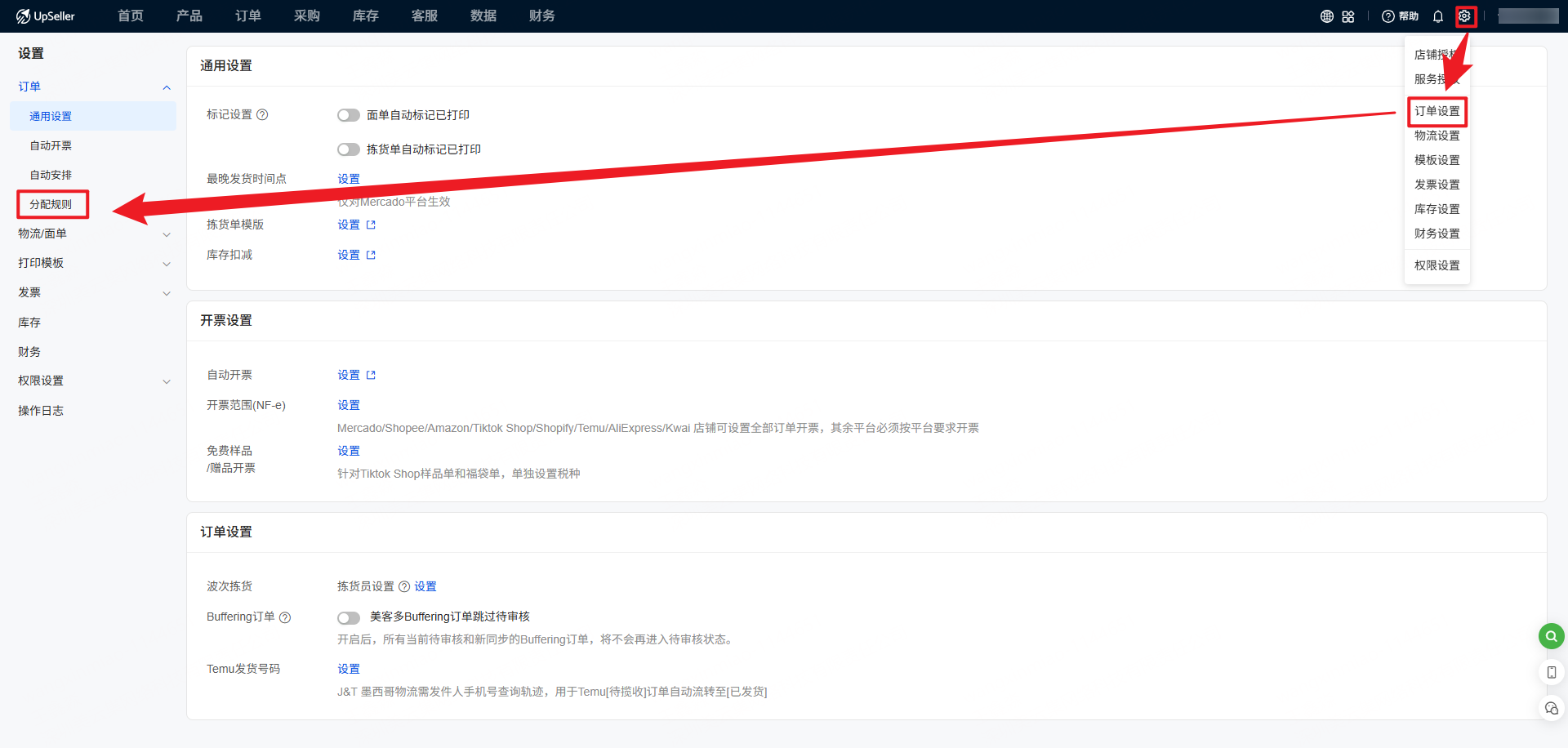Select 物流设置 from the dropdown menu
The image size is (1568, 748).
click(x=1437, y=136)
